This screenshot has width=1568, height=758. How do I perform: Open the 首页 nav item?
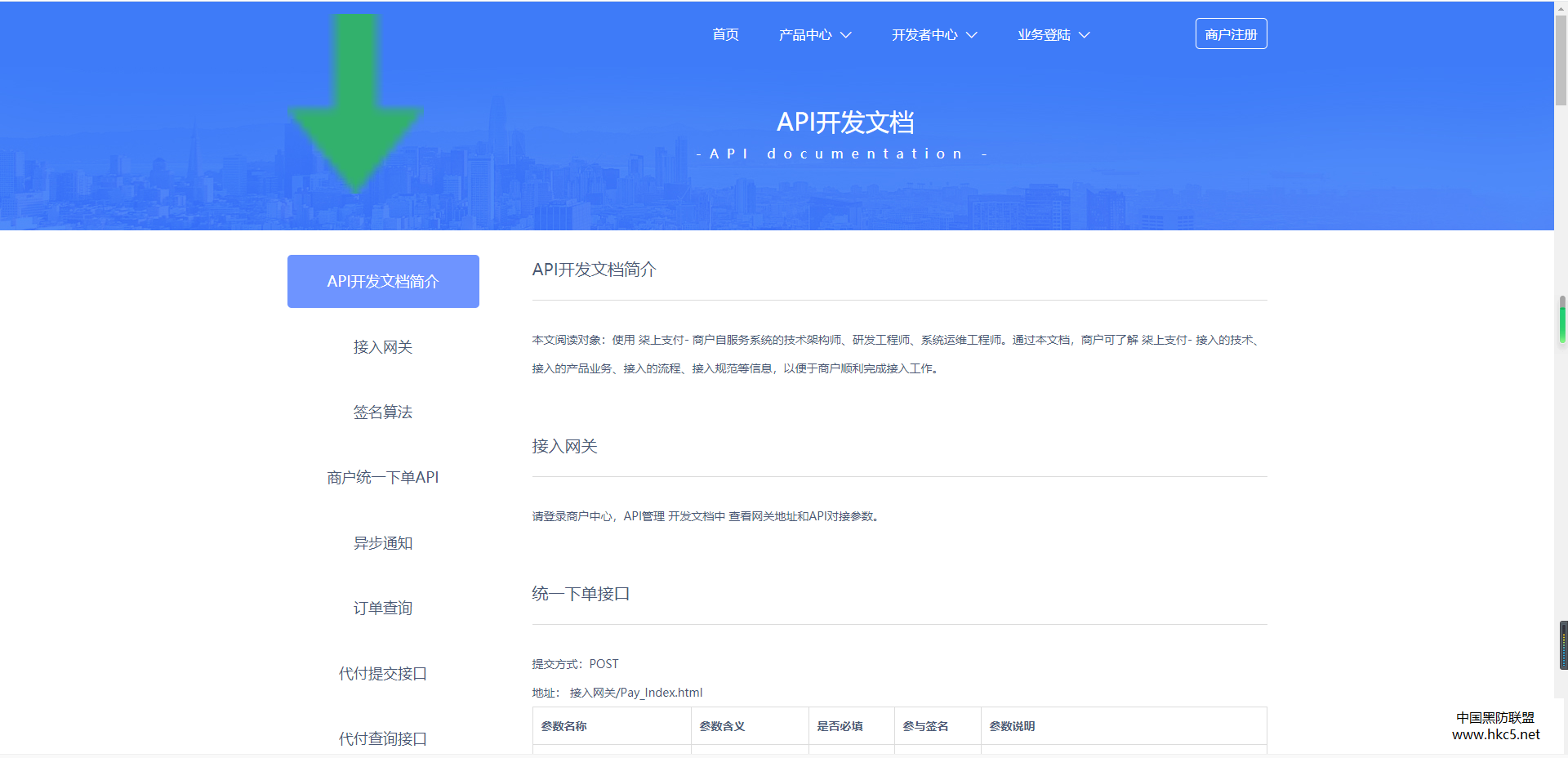click(725, 34)
